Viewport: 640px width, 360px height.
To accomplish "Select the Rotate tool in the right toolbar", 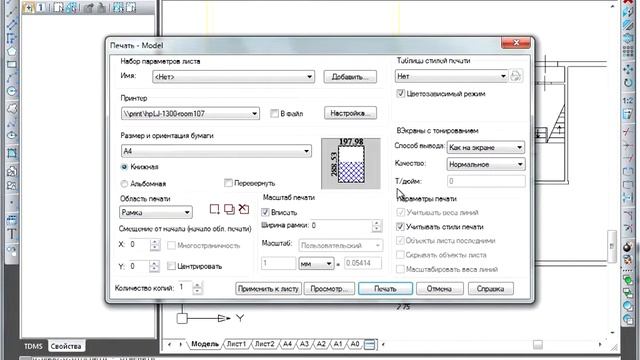I will (x=628, y=83).
